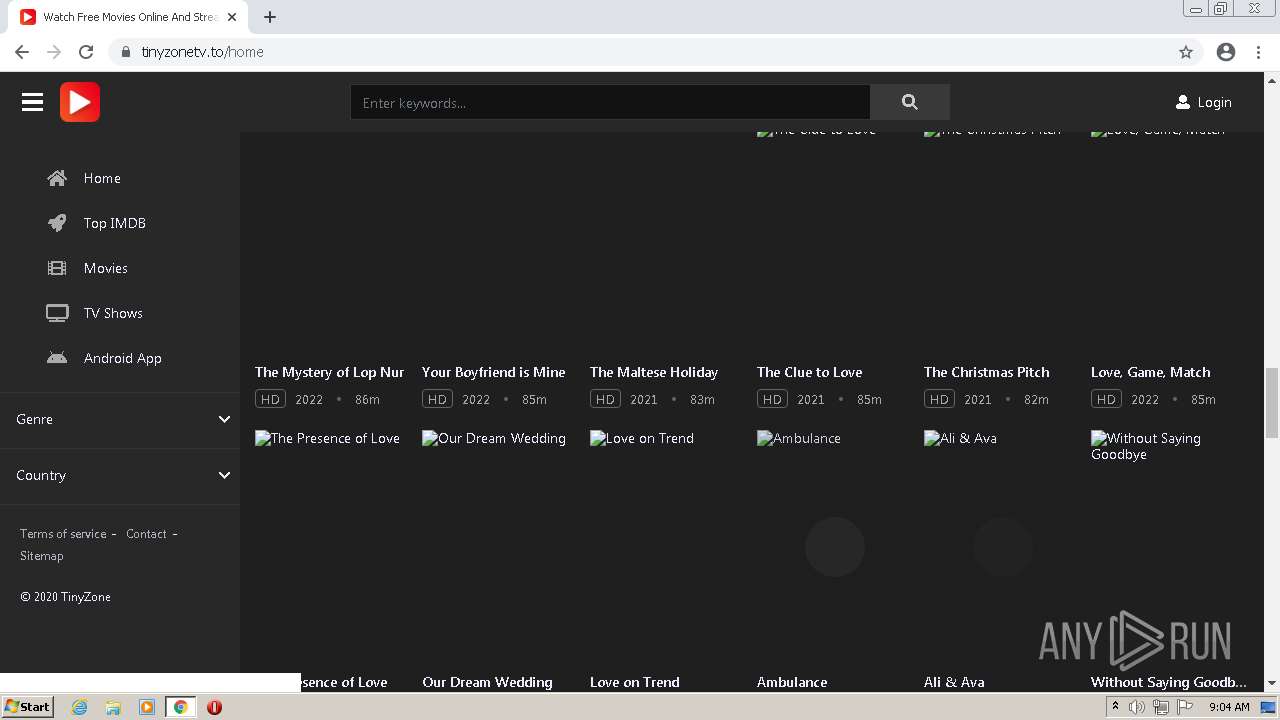Click the browser back arrow
Viewport: 1280px width, 720px height.
(x=22, y=52)
